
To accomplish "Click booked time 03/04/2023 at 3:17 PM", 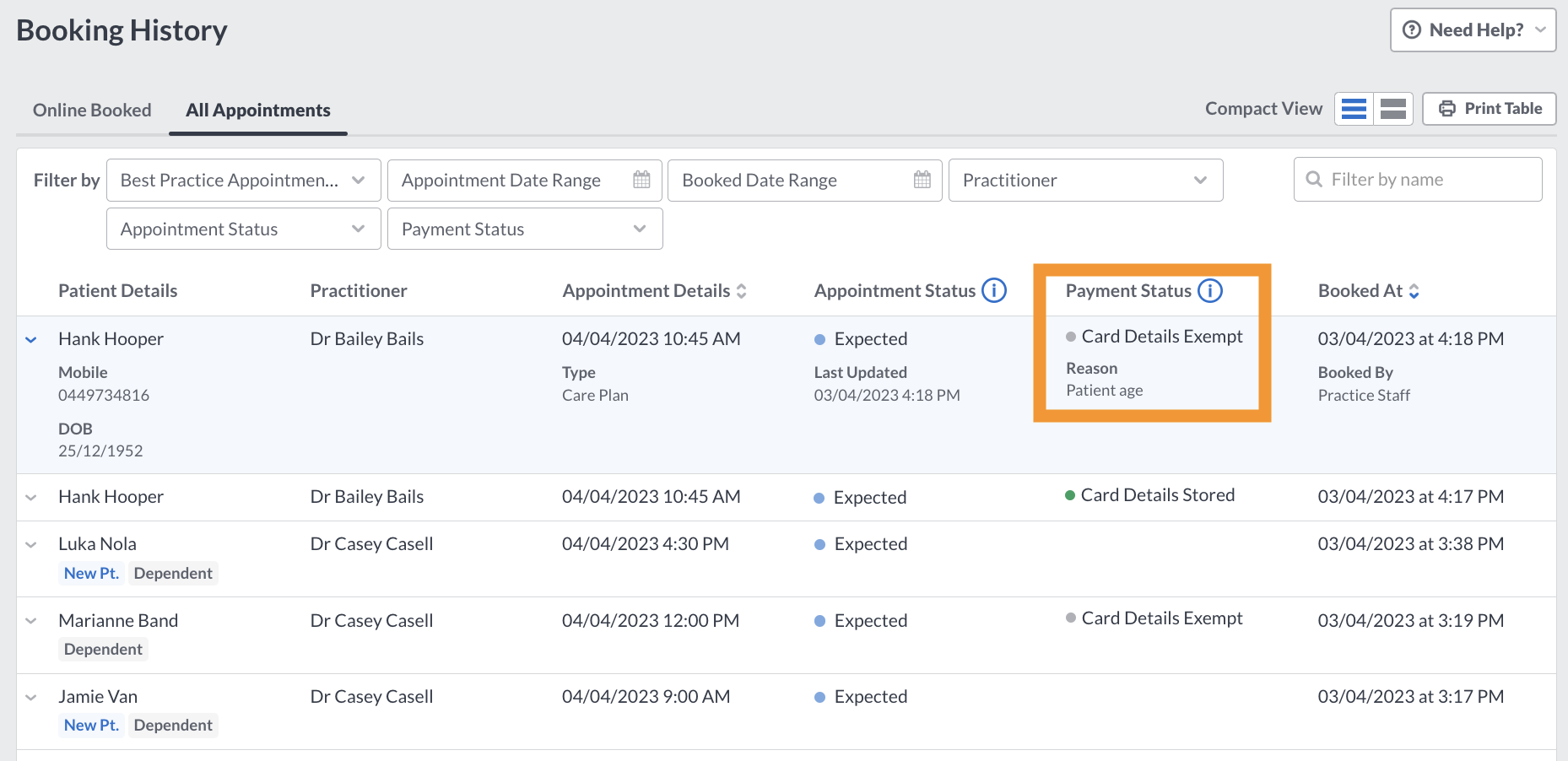I will click(1411, 697).
